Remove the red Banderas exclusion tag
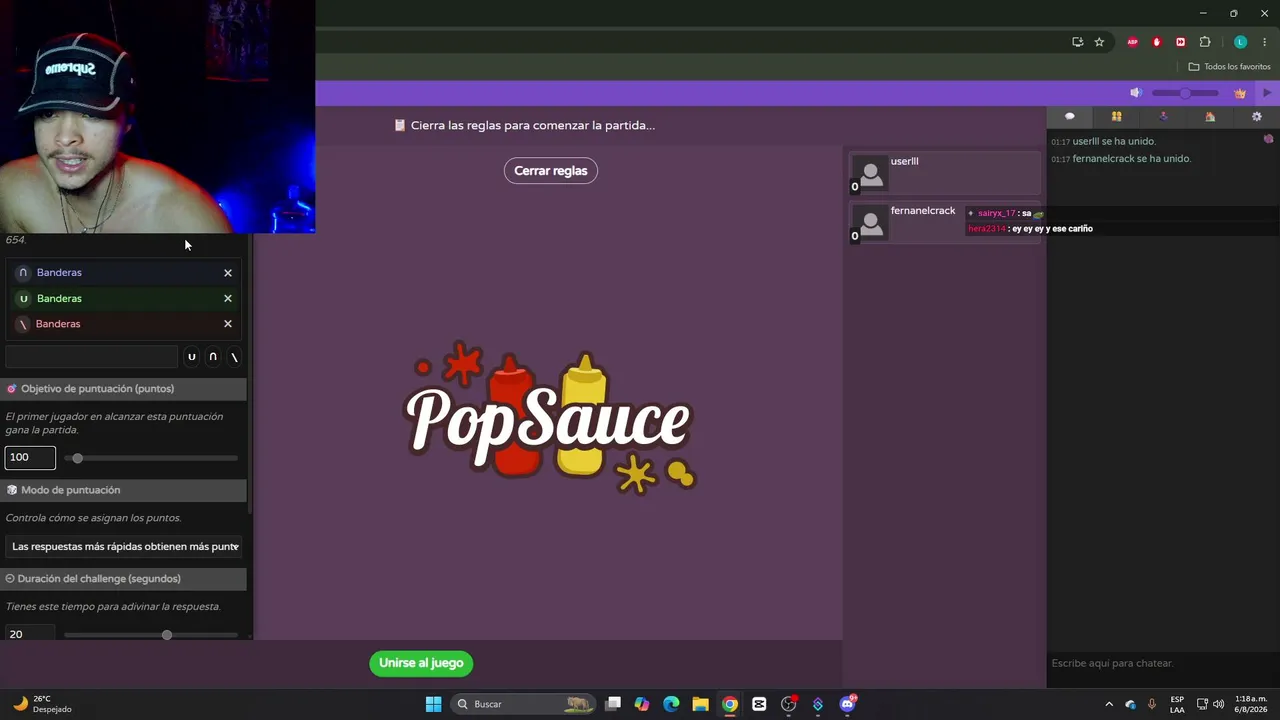This screenshot has width=1280, height=720. (228, 324)
